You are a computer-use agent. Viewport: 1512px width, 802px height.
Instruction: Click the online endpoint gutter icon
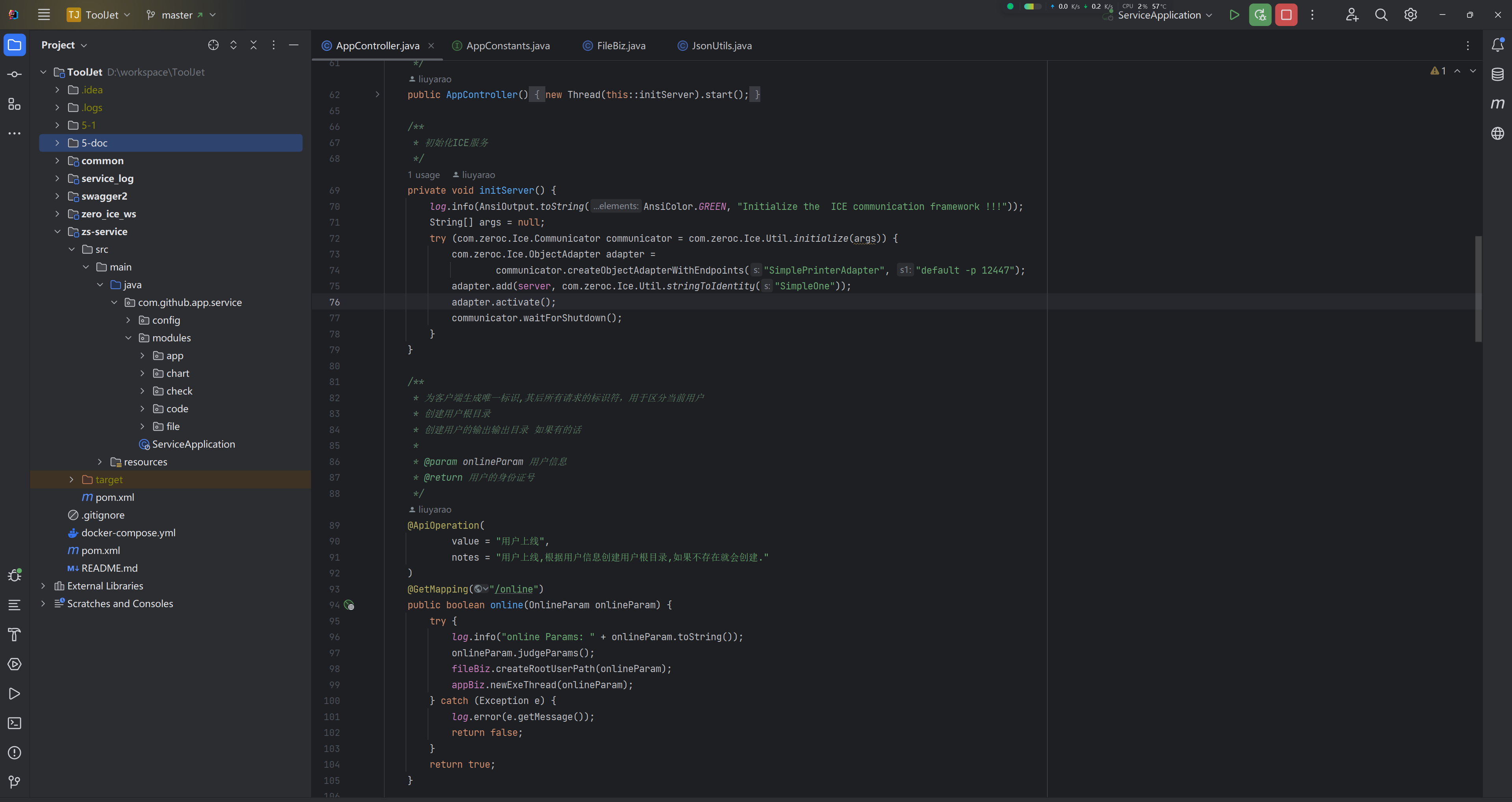tap(349, 605)
